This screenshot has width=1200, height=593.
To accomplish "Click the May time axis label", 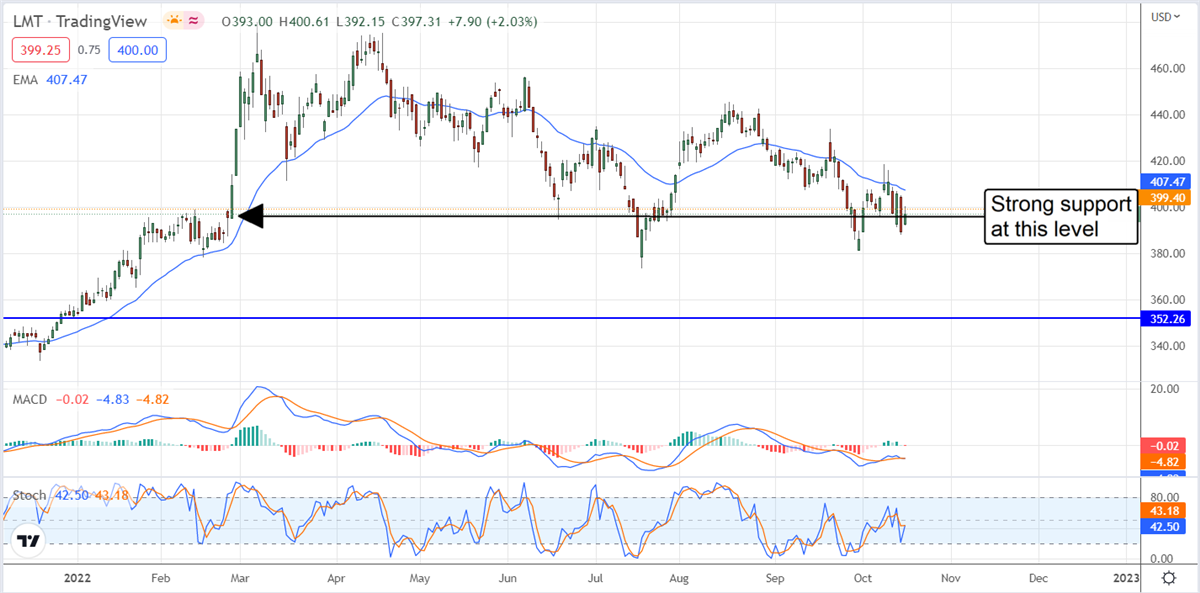I will [420, 578].
